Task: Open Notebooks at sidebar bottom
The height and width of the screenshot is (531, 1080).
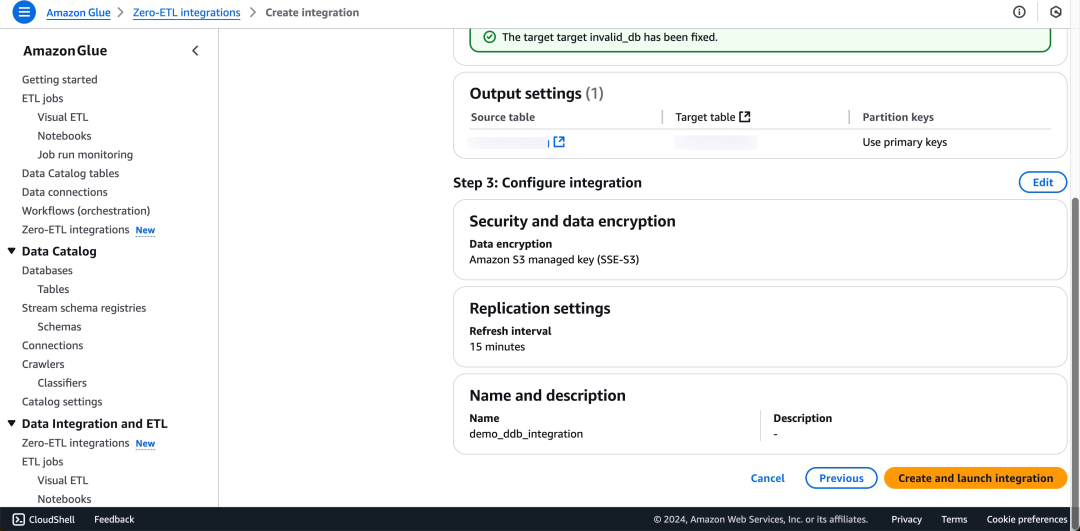Action: pos(65,499)
